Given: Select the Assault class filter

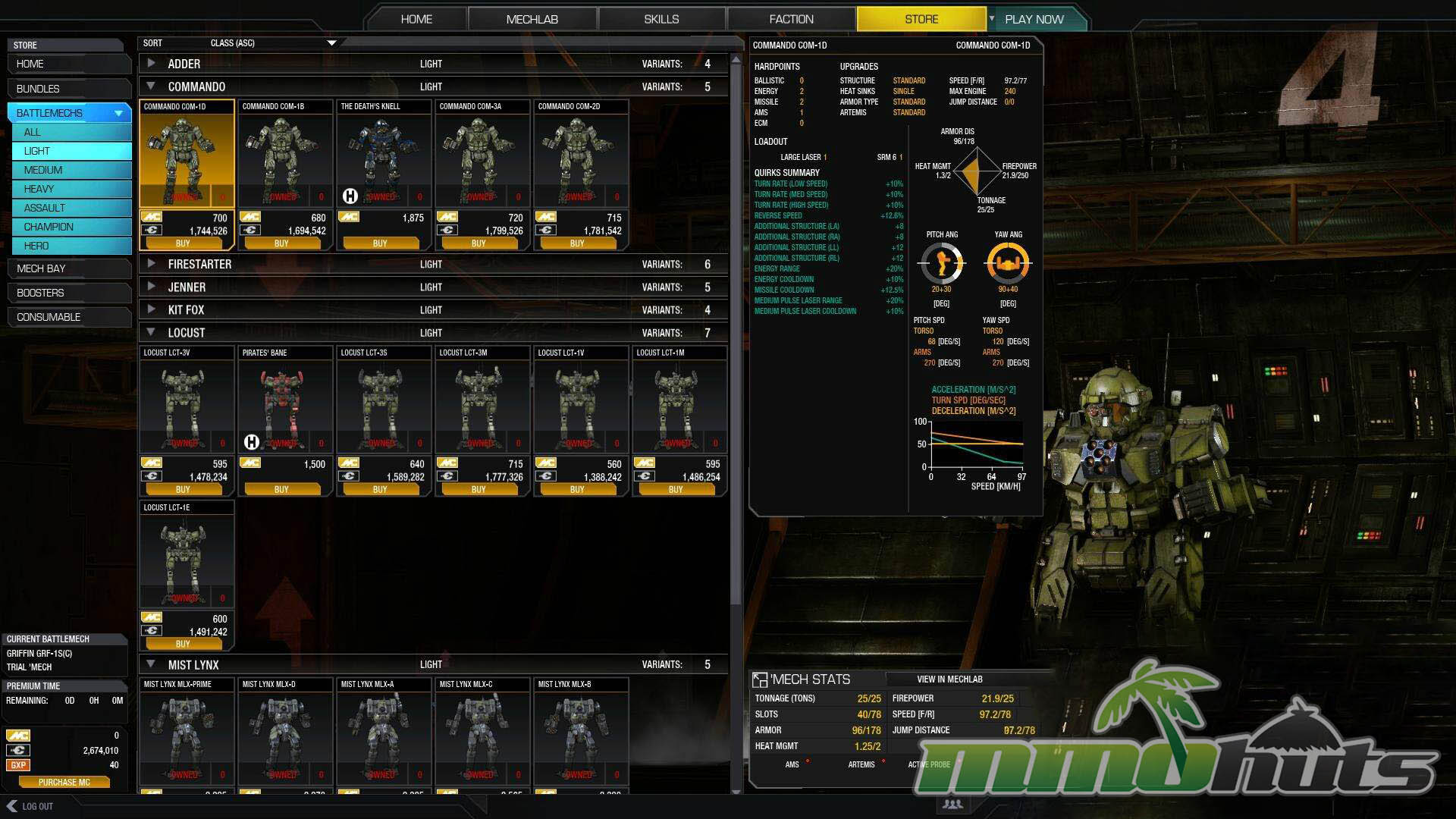Looking at the screenshot, I should click(71, 208).
